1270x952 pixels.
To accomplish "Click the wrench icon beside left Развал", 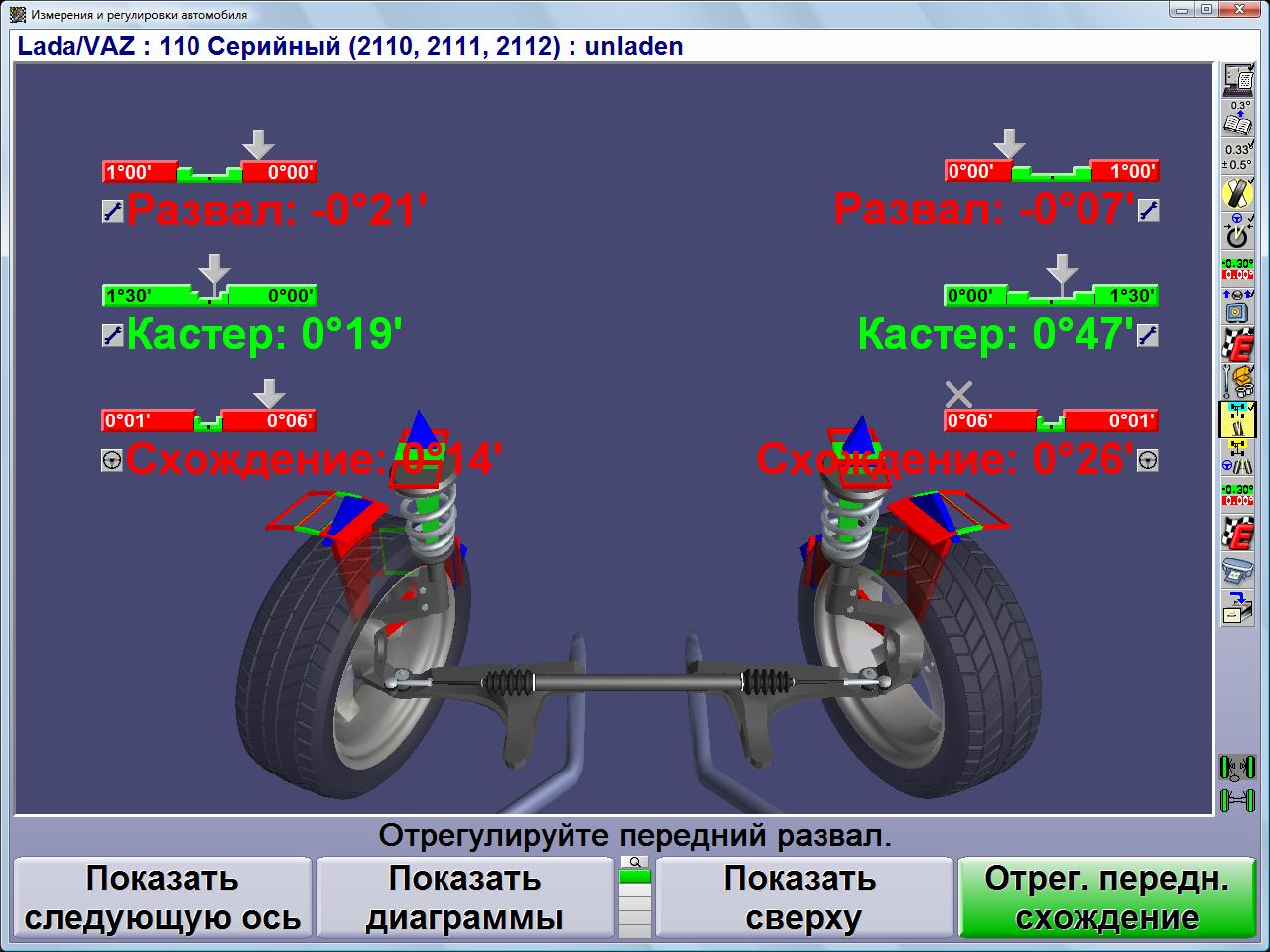I will pyautogui.click(x=113, y=210).
